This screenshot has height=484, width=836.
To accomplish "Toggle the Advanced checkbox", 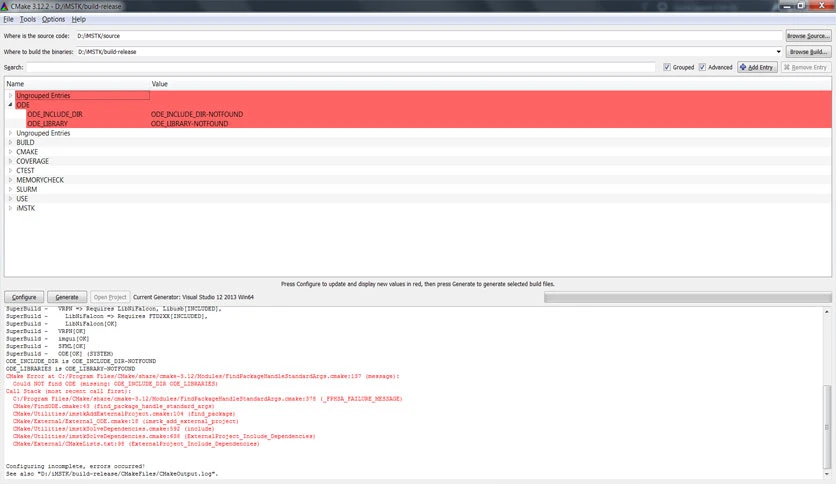I will click(702, 67).
